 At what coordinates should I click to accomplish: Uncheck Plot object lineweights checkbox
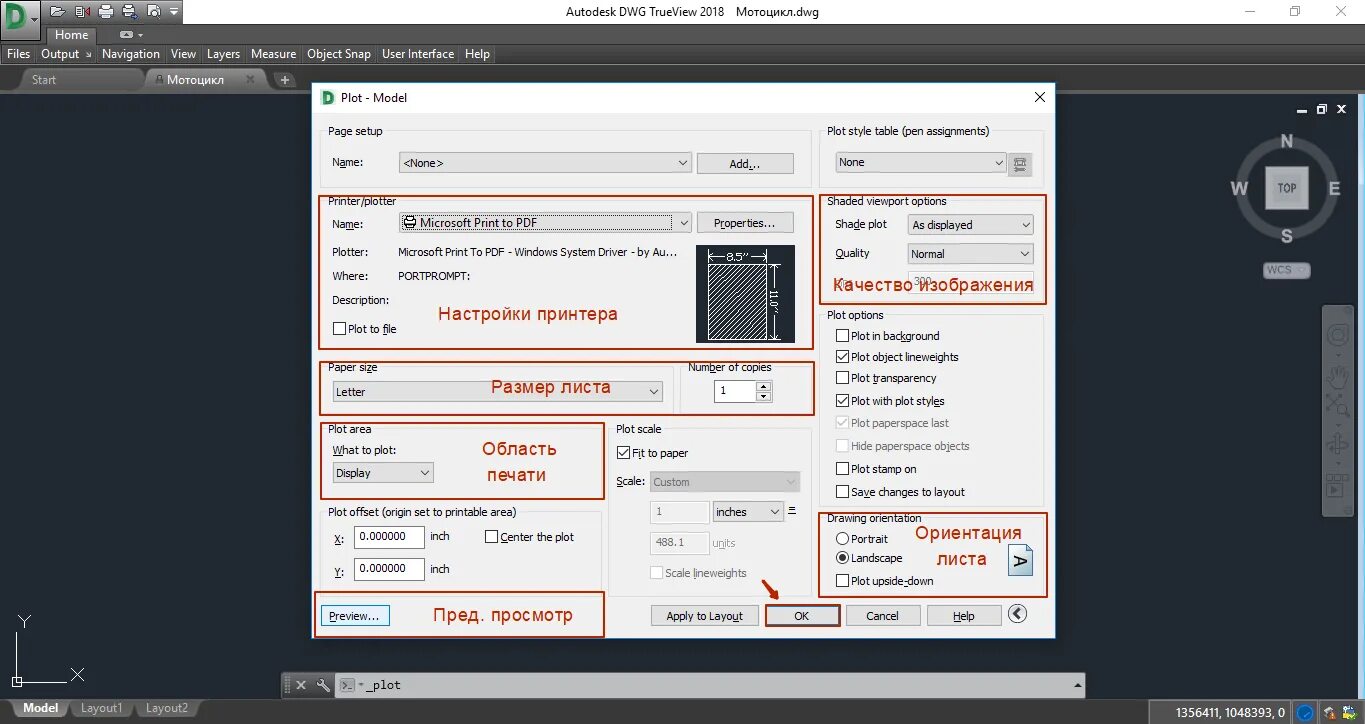tap(842, 357)
